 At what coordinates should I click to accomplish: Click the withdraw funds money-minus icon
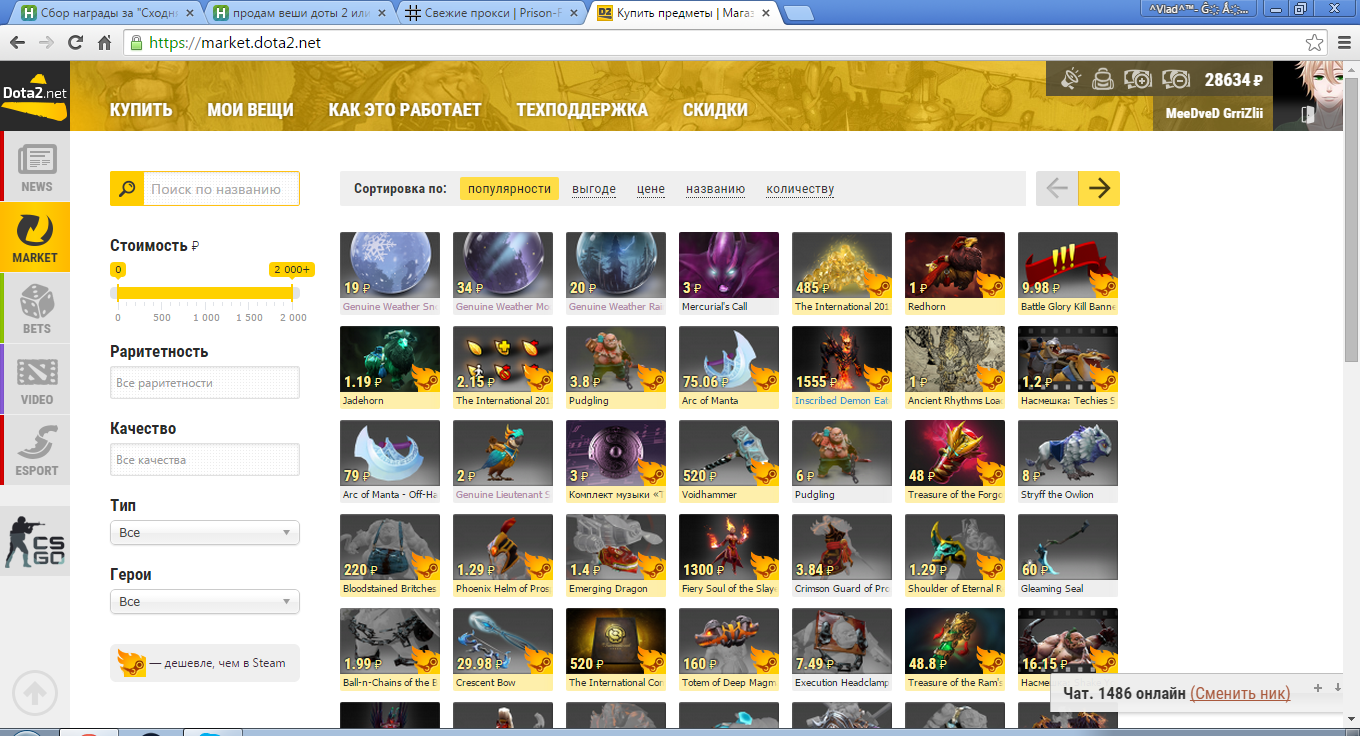[x=1175, y=79]
